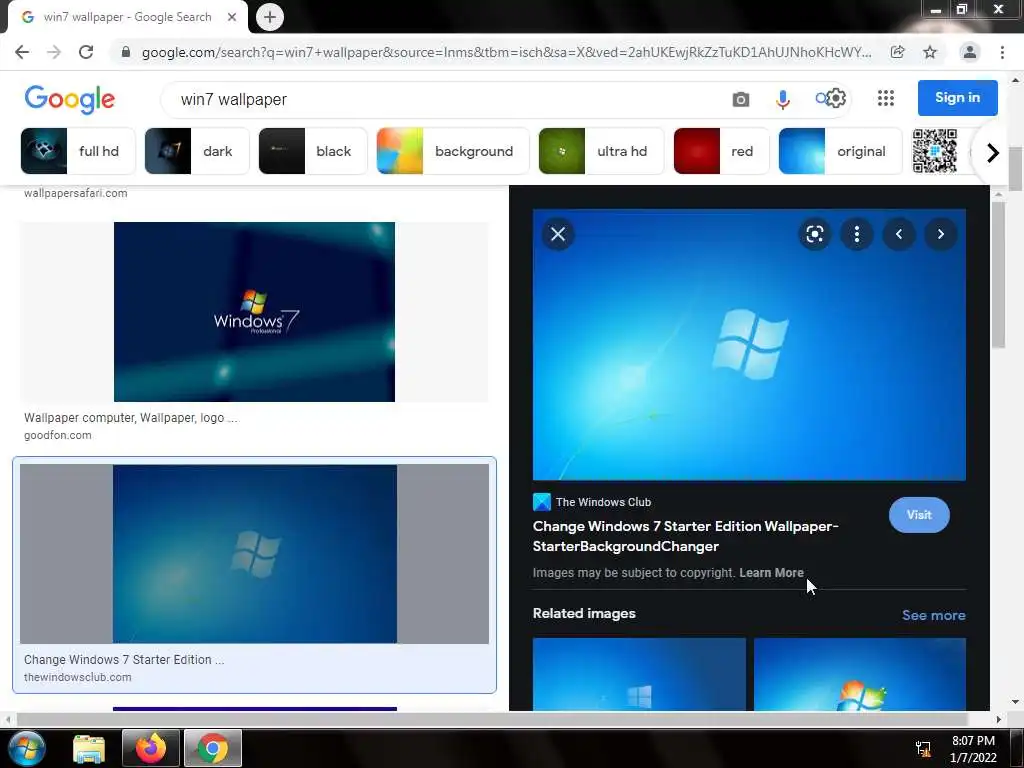Open a new tab with plus button
The image size is (1024, 768).
tap(270, 17)
